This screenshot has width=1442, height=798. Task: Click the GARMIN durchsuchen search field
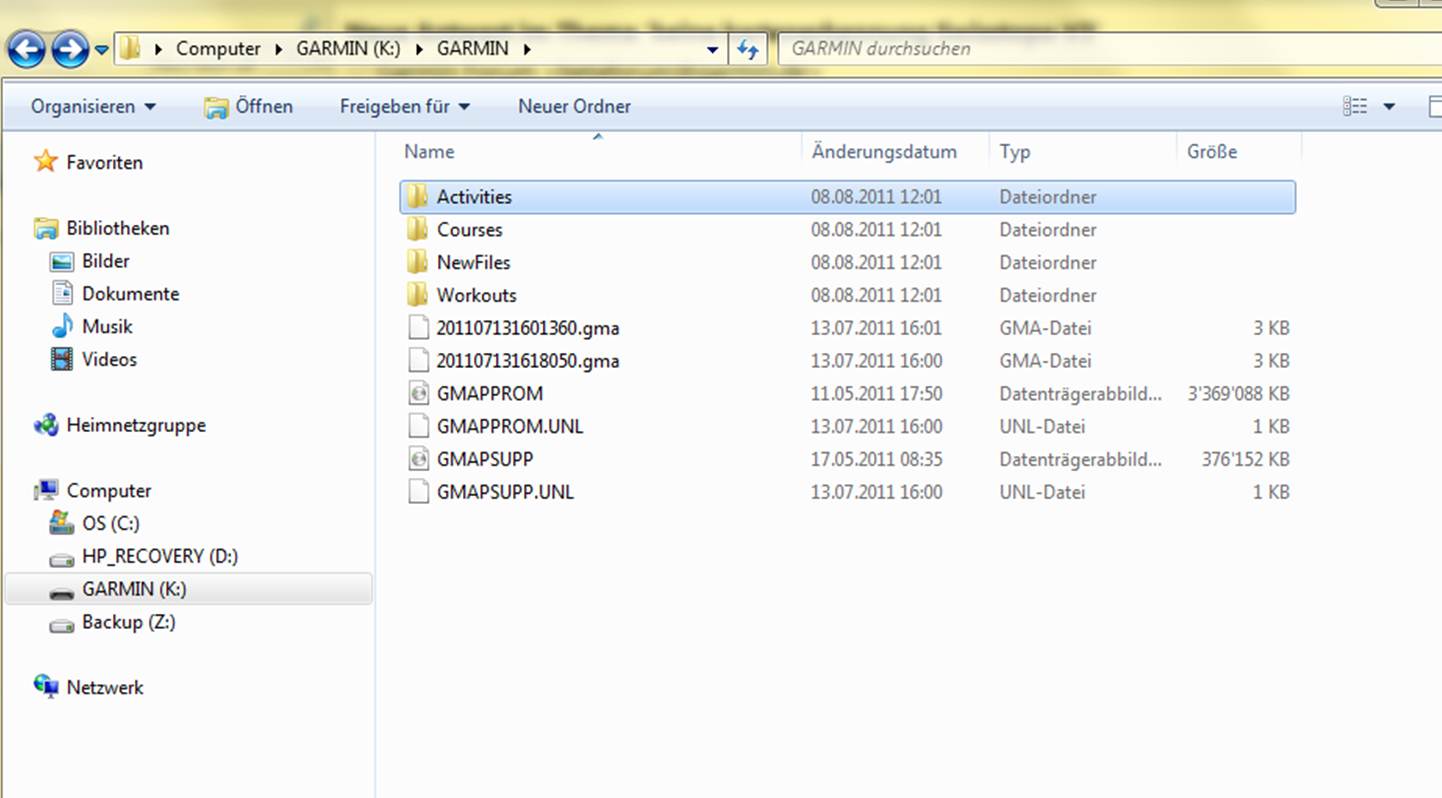tap(1108, 48)
